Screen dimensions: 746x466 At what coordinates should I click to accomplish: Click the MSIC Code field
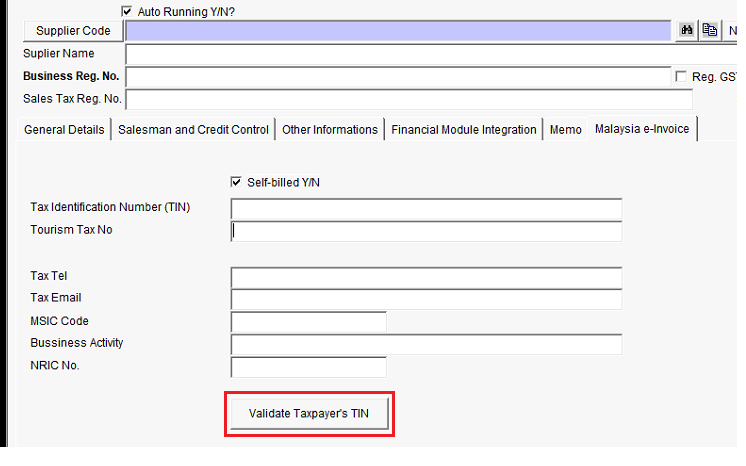tap(308, 322)
